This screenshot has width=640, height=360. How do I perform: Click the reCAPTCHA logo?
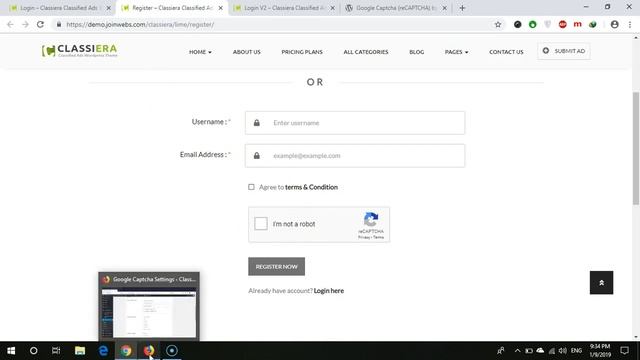[x=371, y=220]
